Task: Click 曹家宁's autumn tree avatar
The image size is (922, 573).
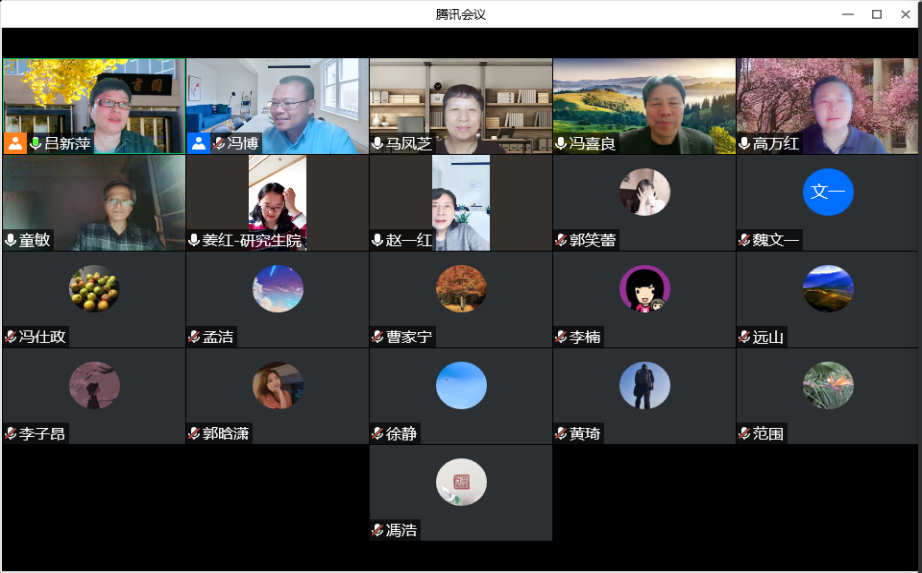Action: click(x=461, y=289)
